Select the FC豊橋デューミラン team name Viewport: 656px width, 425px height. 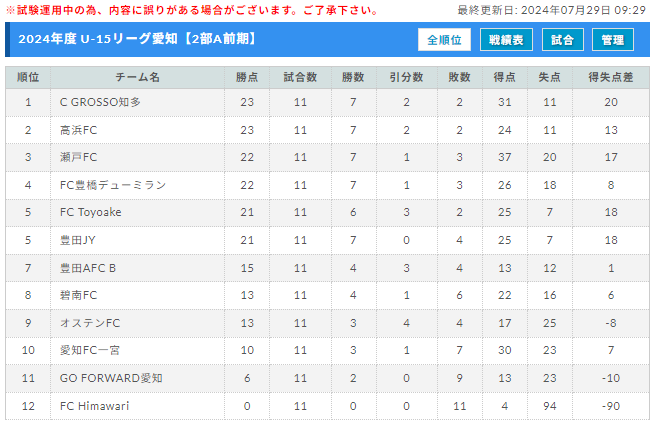pos(113,185)
